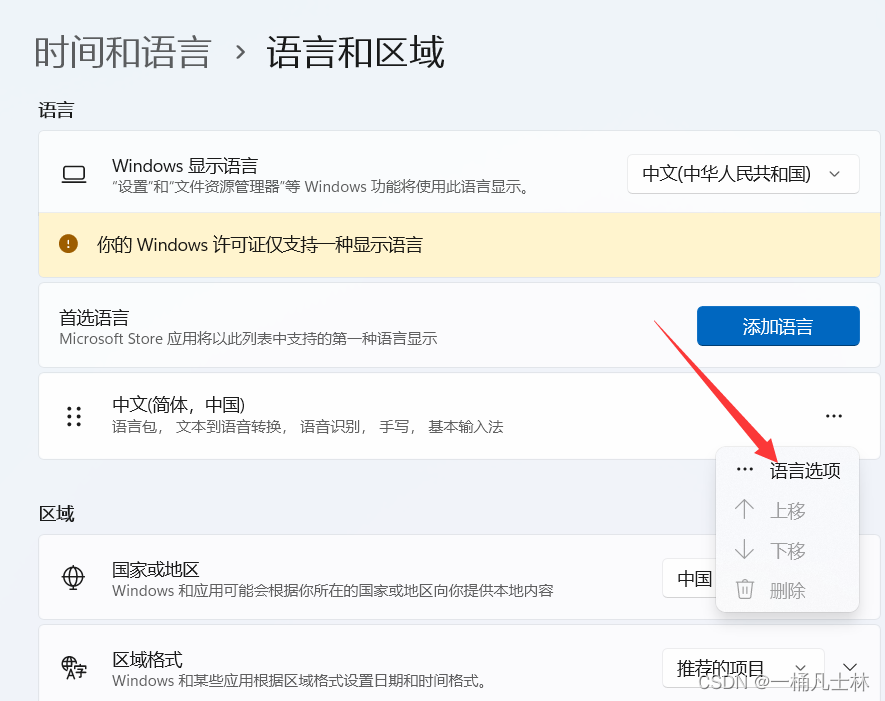Click the 添加语言 button
This screenshot has height=701, width=885.
tap(778, 326)
